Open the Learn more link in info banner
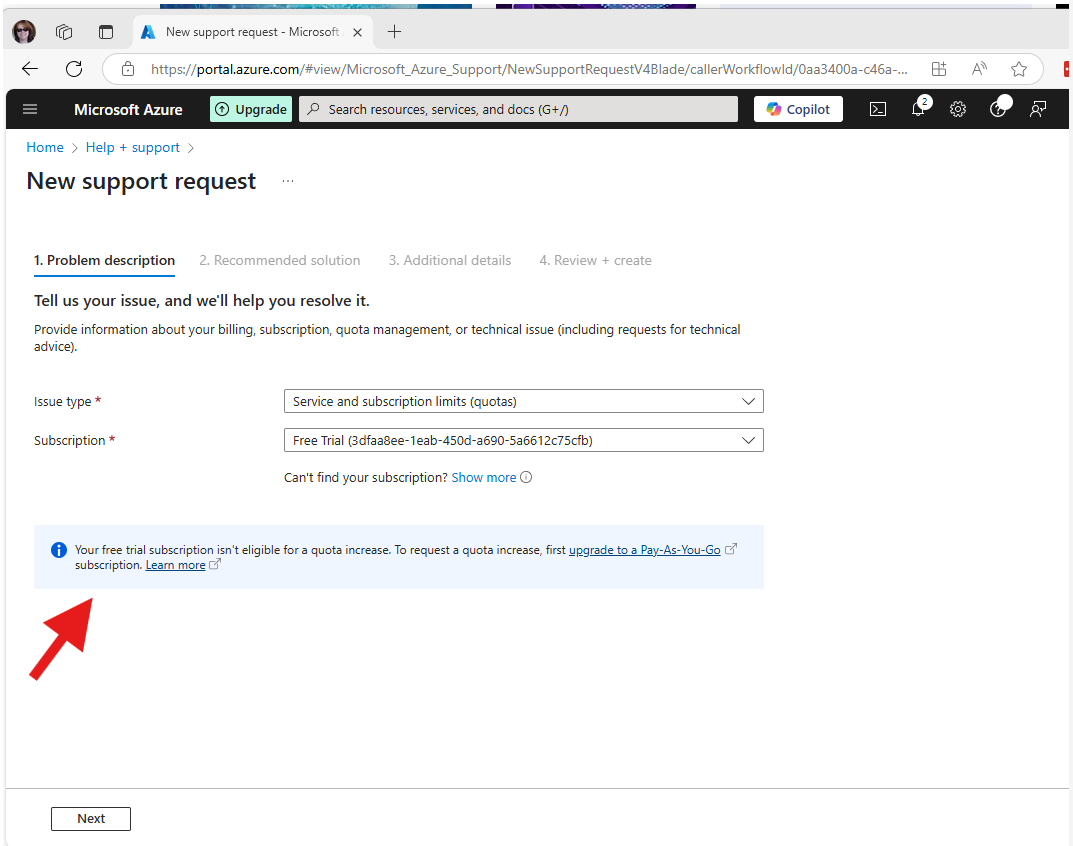Screen dimensions: 1073x846 (175, 565)
